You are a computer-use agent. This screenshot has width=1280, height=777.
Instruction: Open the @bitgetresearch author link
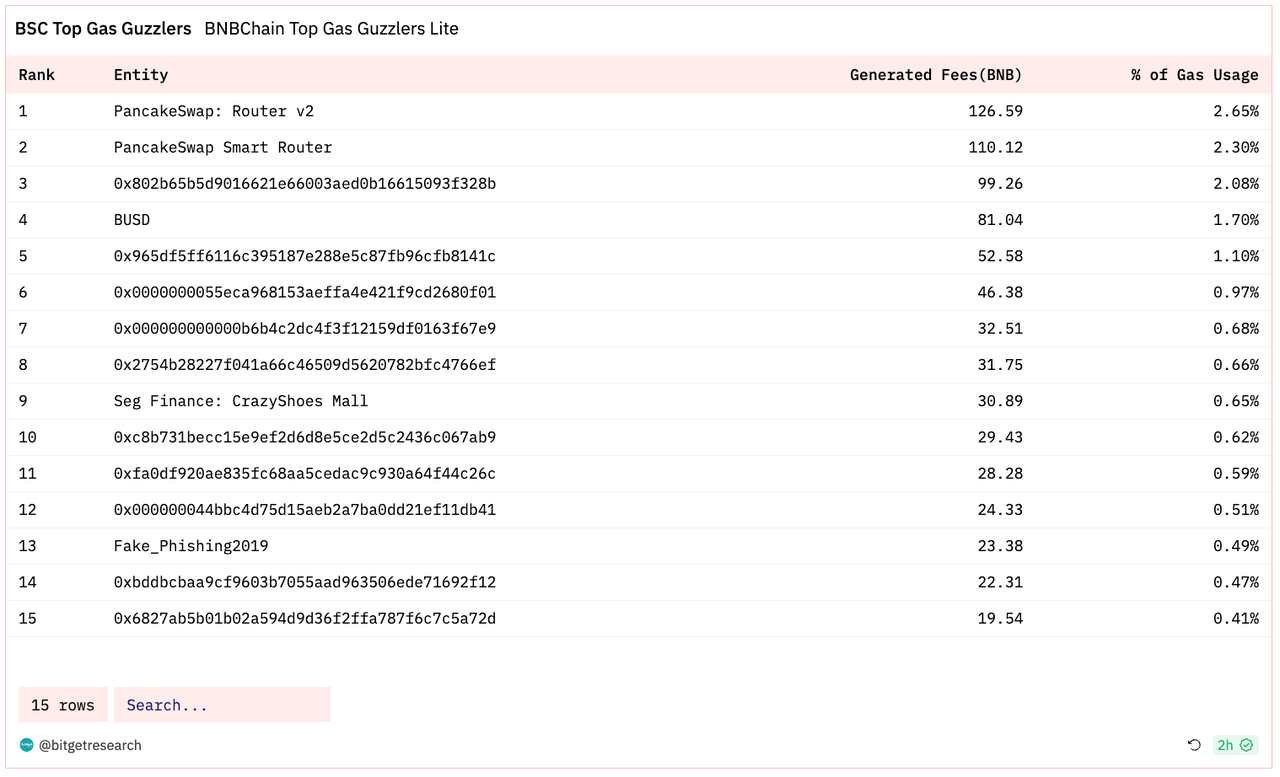(x=90, y=745)
